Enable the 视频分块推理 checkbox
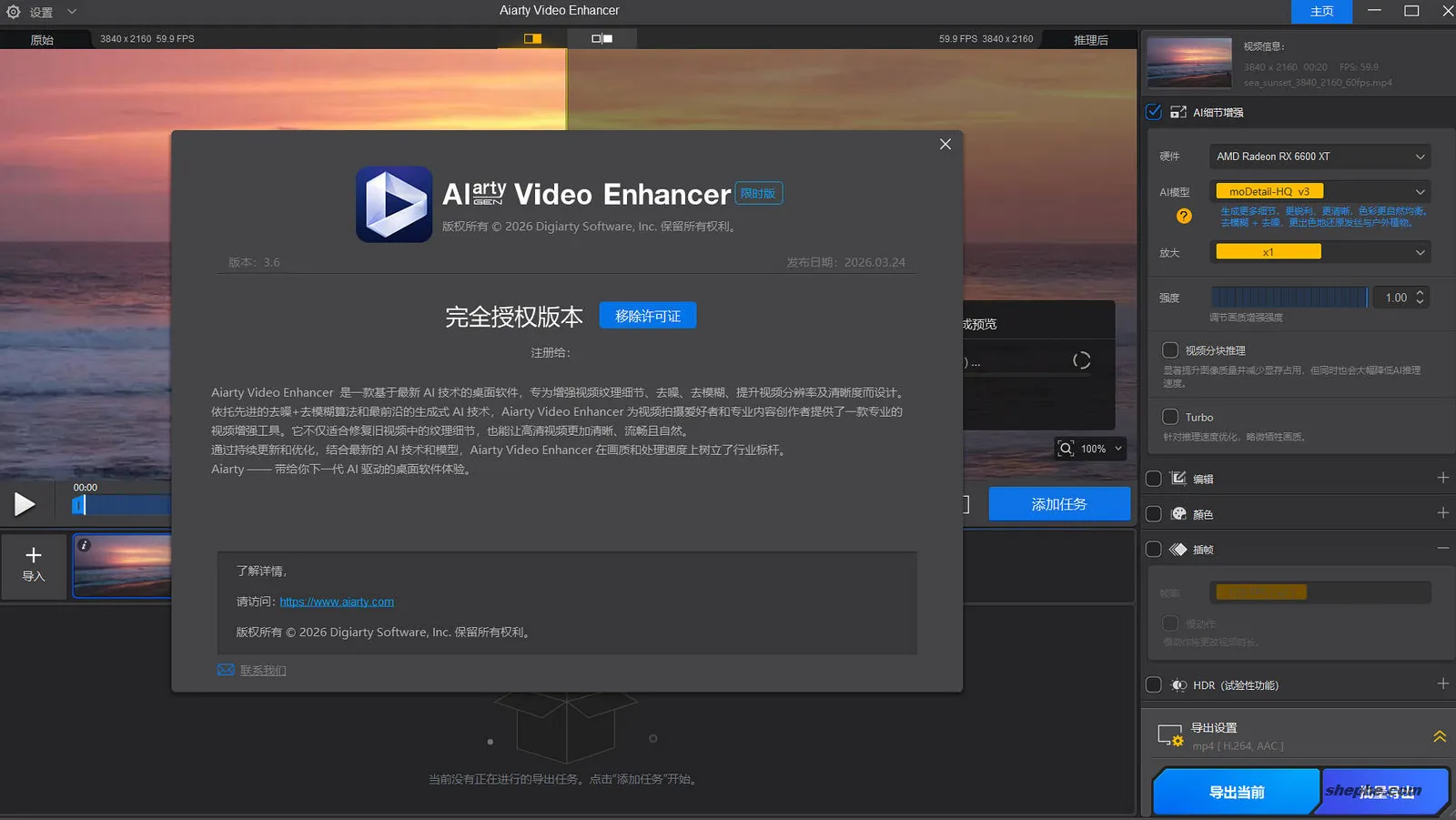Screen dimensions: 1456x820 point(1171,349)
